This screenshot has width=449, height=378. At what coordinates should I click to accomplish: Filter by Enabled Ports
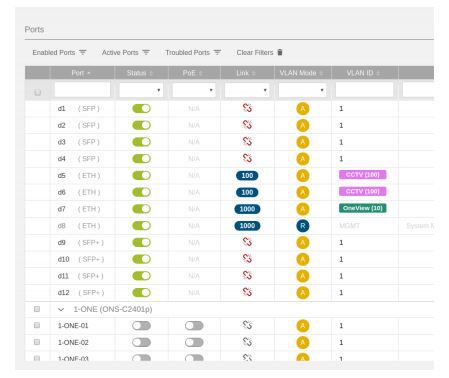(x=59, y=52)
